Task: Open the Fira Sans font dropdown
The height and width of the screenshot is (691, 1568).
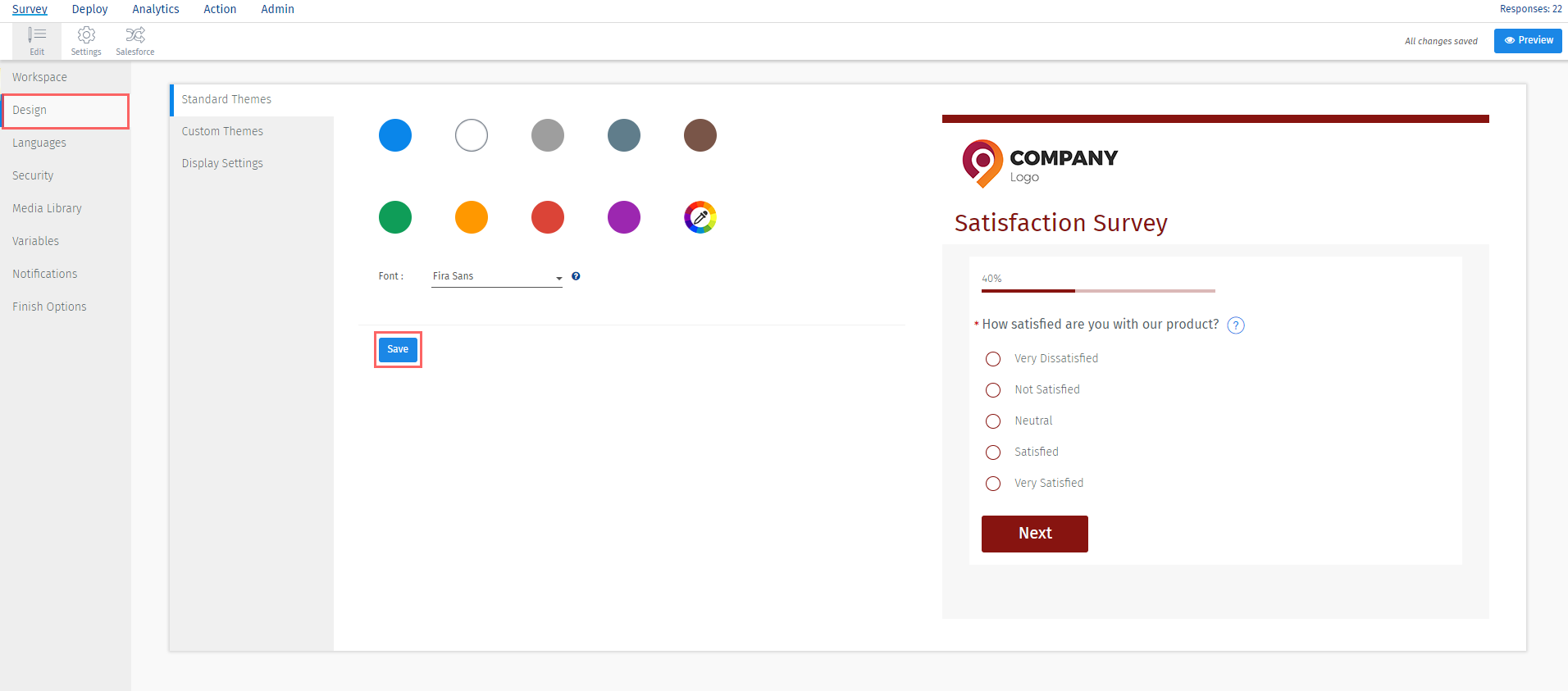Action: click(496, 277)
